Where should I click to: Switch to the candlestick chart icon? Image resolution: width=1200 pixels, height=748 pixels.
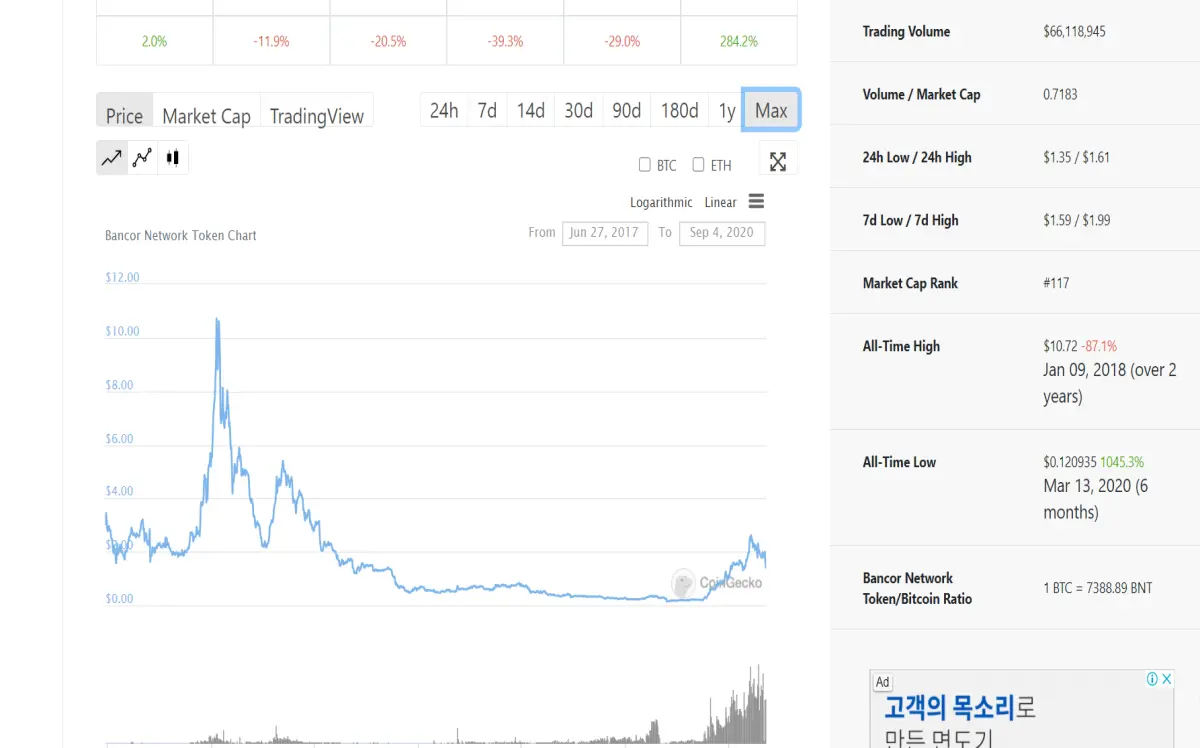click(173, 158)
